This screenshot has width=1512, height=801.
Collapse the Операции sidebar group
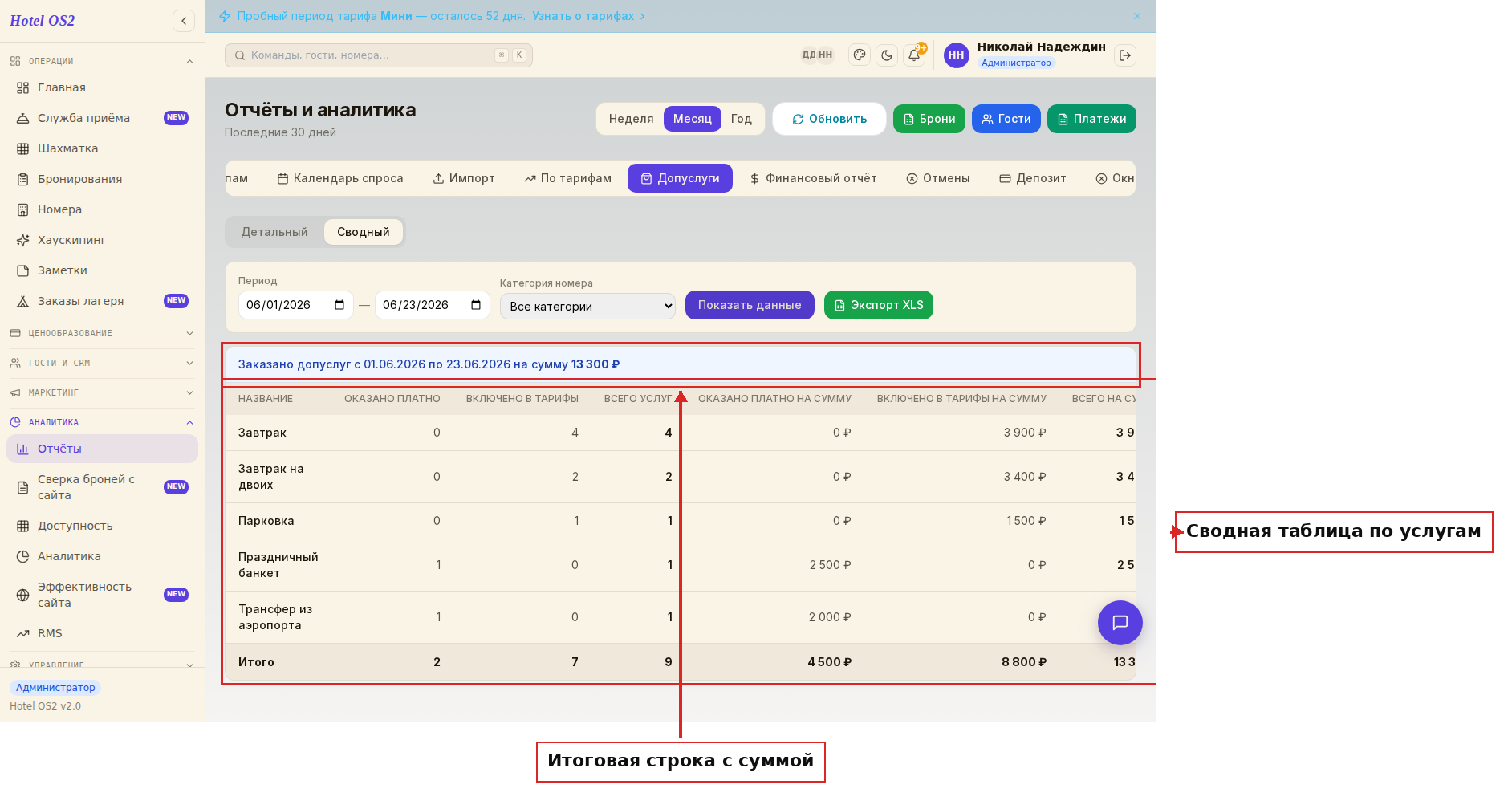tap(103, 61)
